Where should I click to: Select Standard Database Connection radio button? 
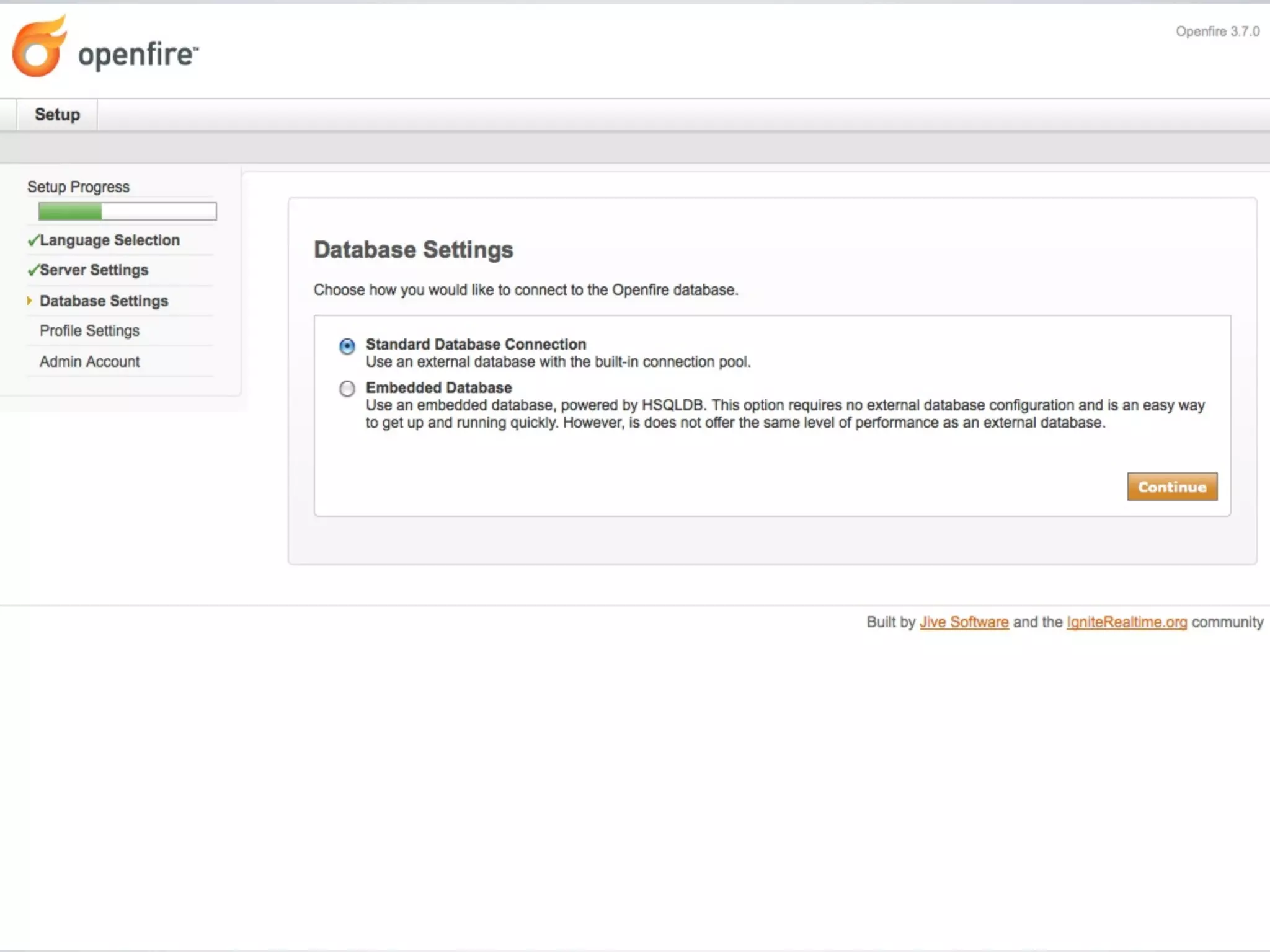click(x=347, y=346)
